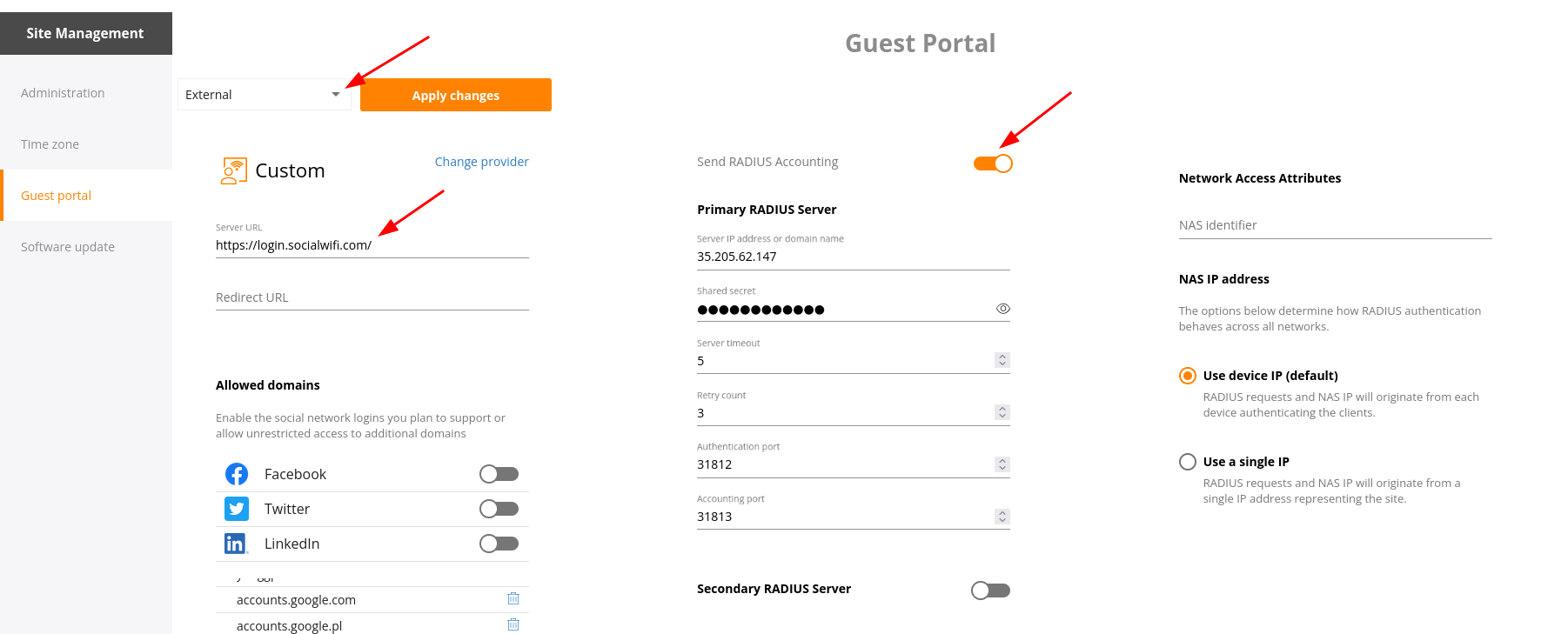Screen dimensions: 1568x634
Task: Click the Twitter logo icon
Action: tap(237, 509)
